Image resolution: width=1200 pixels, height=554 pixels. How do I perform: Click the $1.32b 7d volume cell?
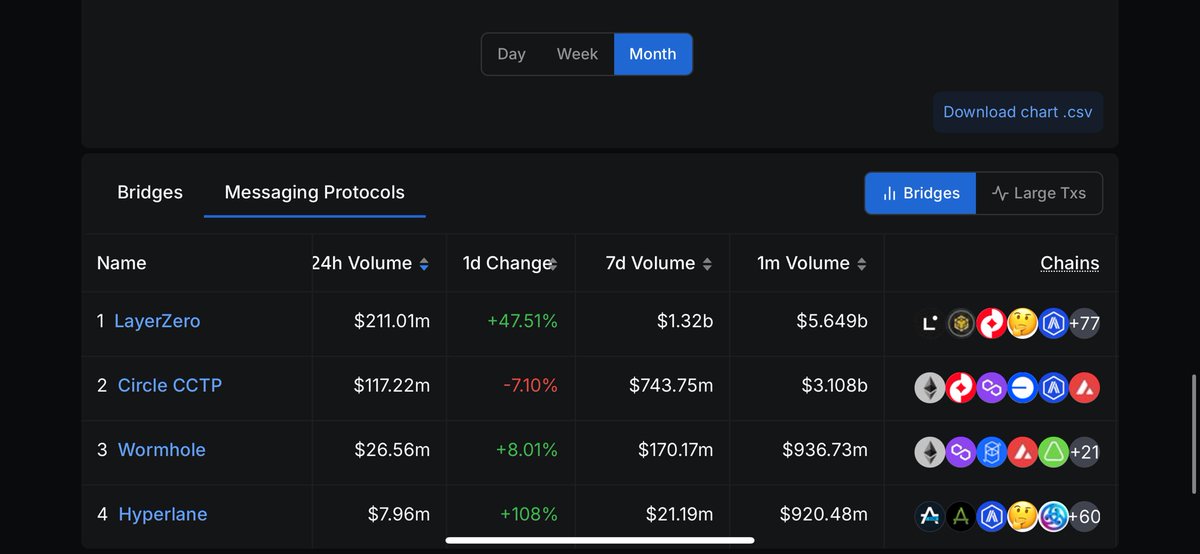coord(685,321)
